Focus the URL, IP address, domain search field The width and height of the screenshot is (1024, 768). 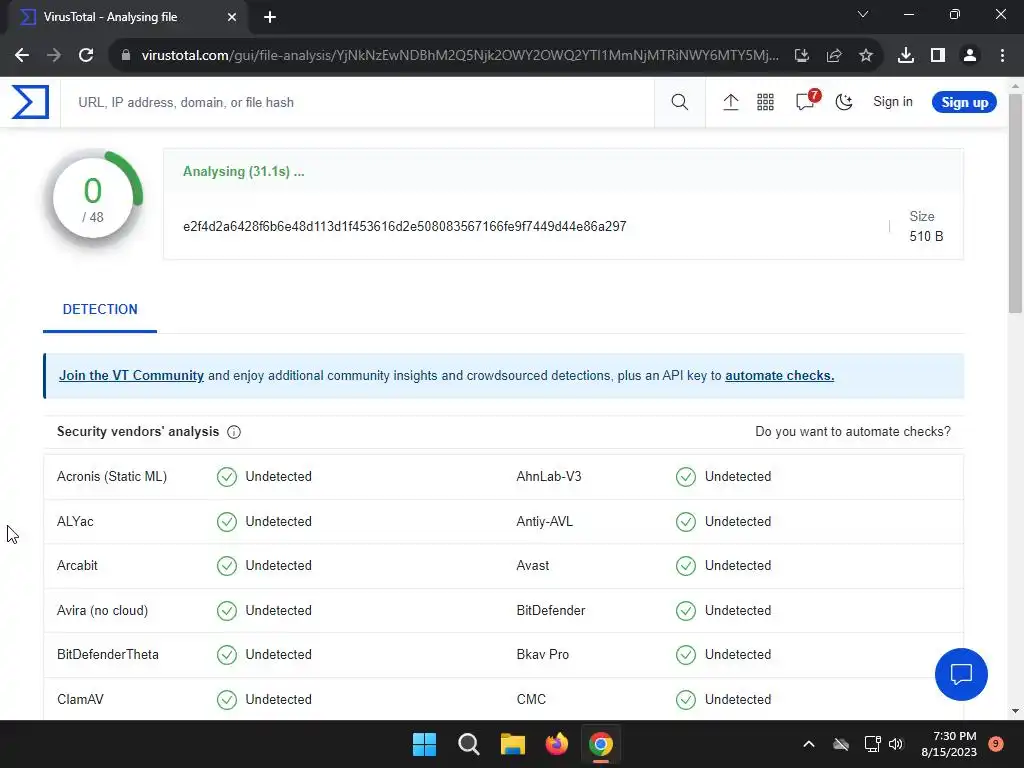tap(357, 103)
